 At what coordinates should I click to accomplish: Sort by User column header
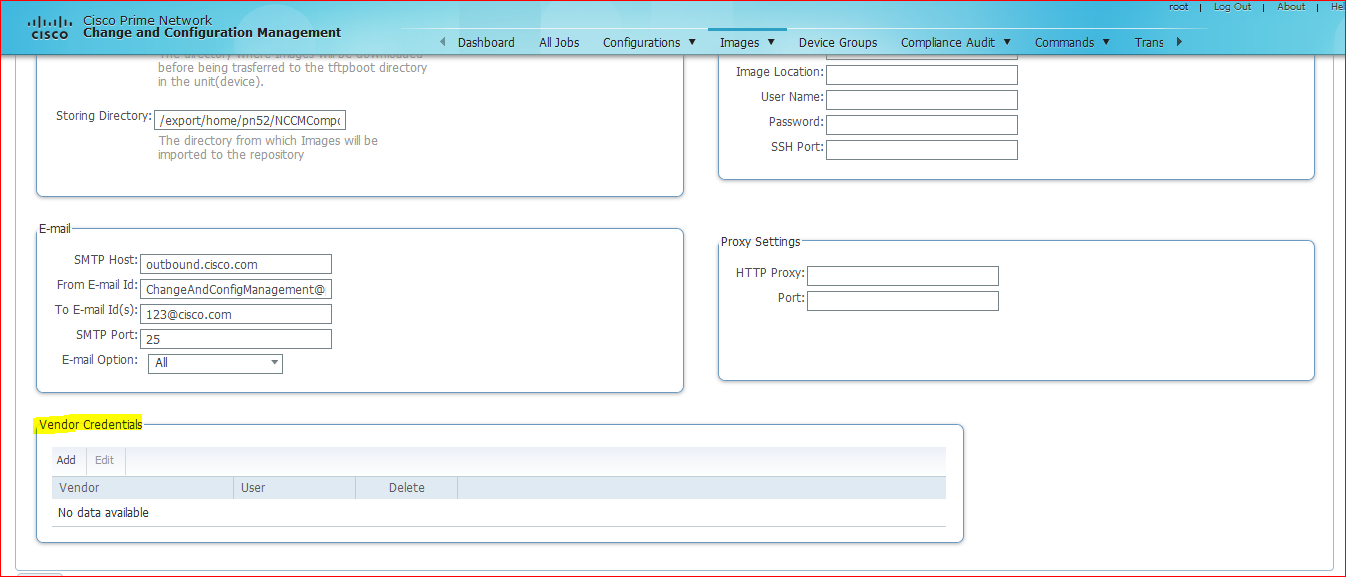pos(295,488)
